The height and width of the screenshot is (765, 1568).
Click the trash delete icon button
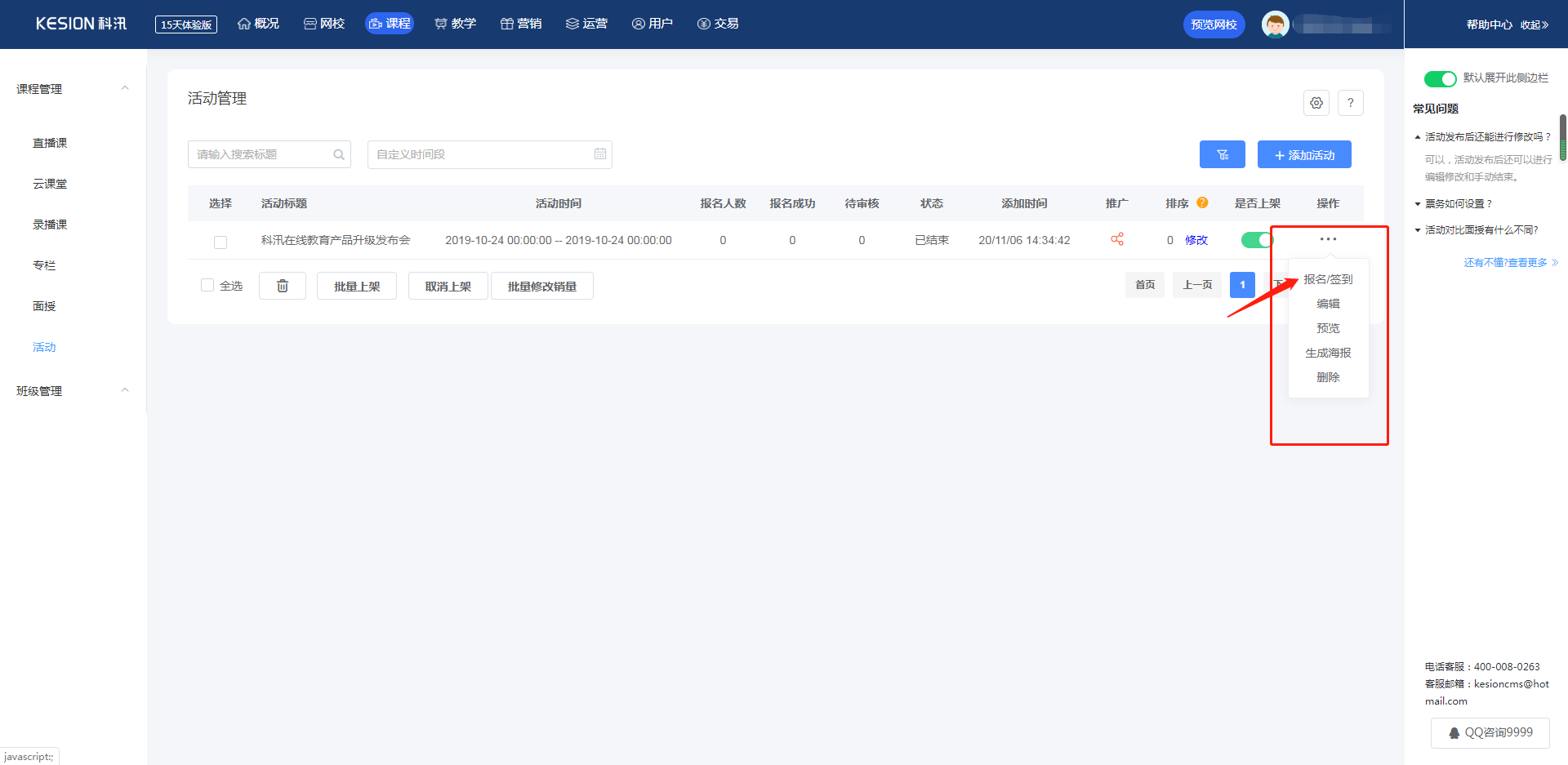point(283,286)
